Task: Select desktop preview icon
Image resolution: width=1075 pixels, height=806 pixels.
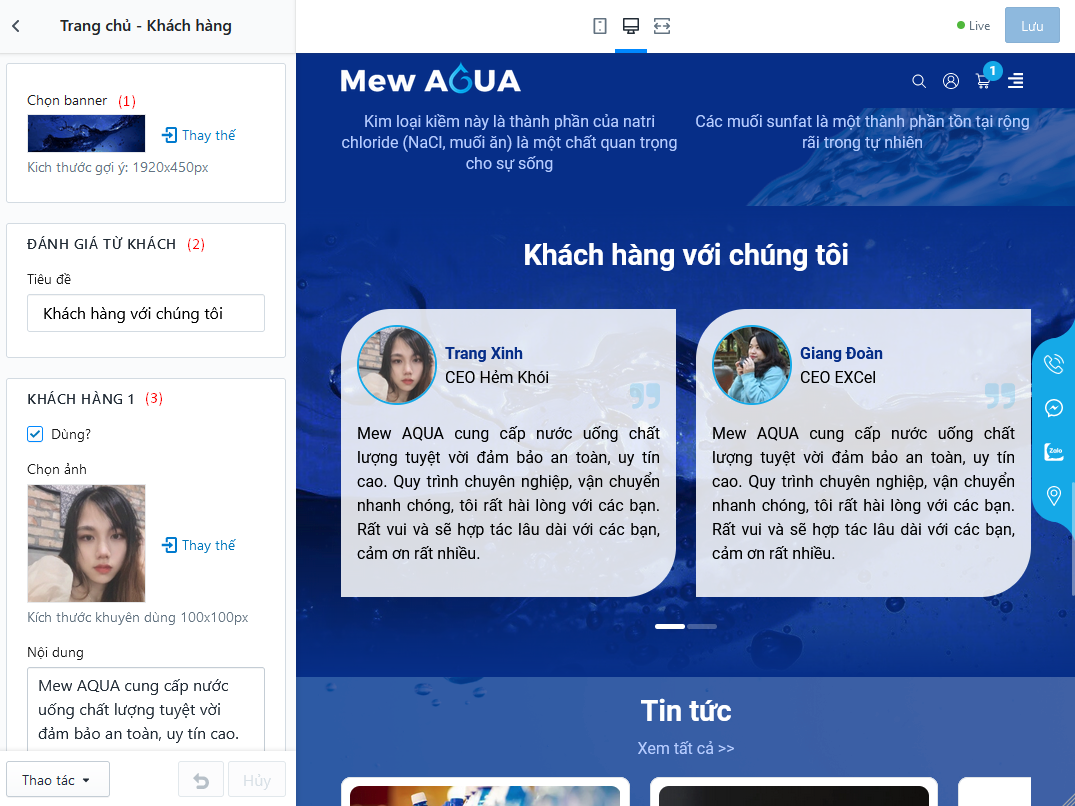Action: [x=631, y=26]
